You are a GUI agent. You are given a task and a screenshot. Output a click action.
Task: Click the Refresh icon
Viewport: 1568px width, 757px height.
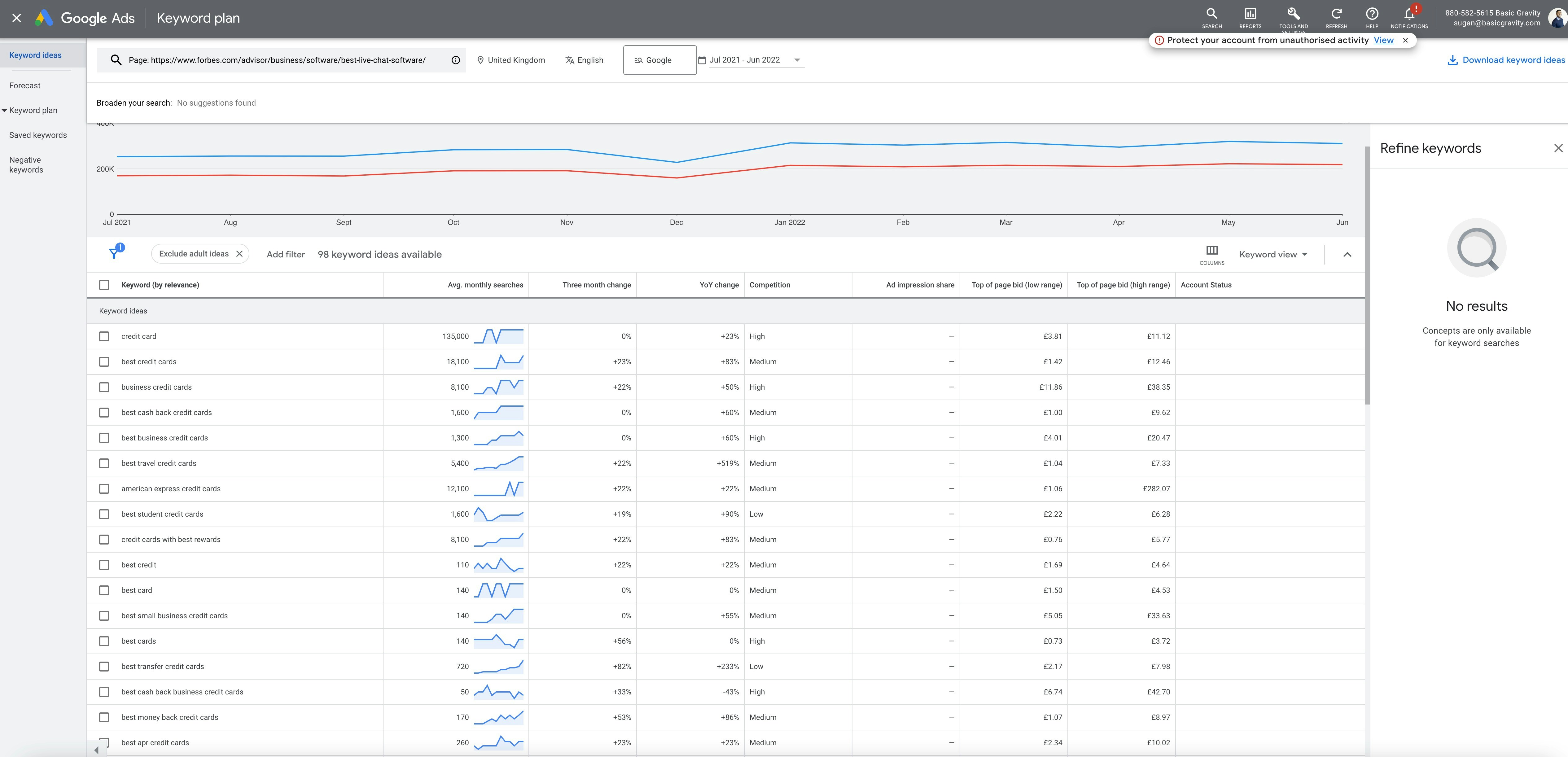[1336, 15]
